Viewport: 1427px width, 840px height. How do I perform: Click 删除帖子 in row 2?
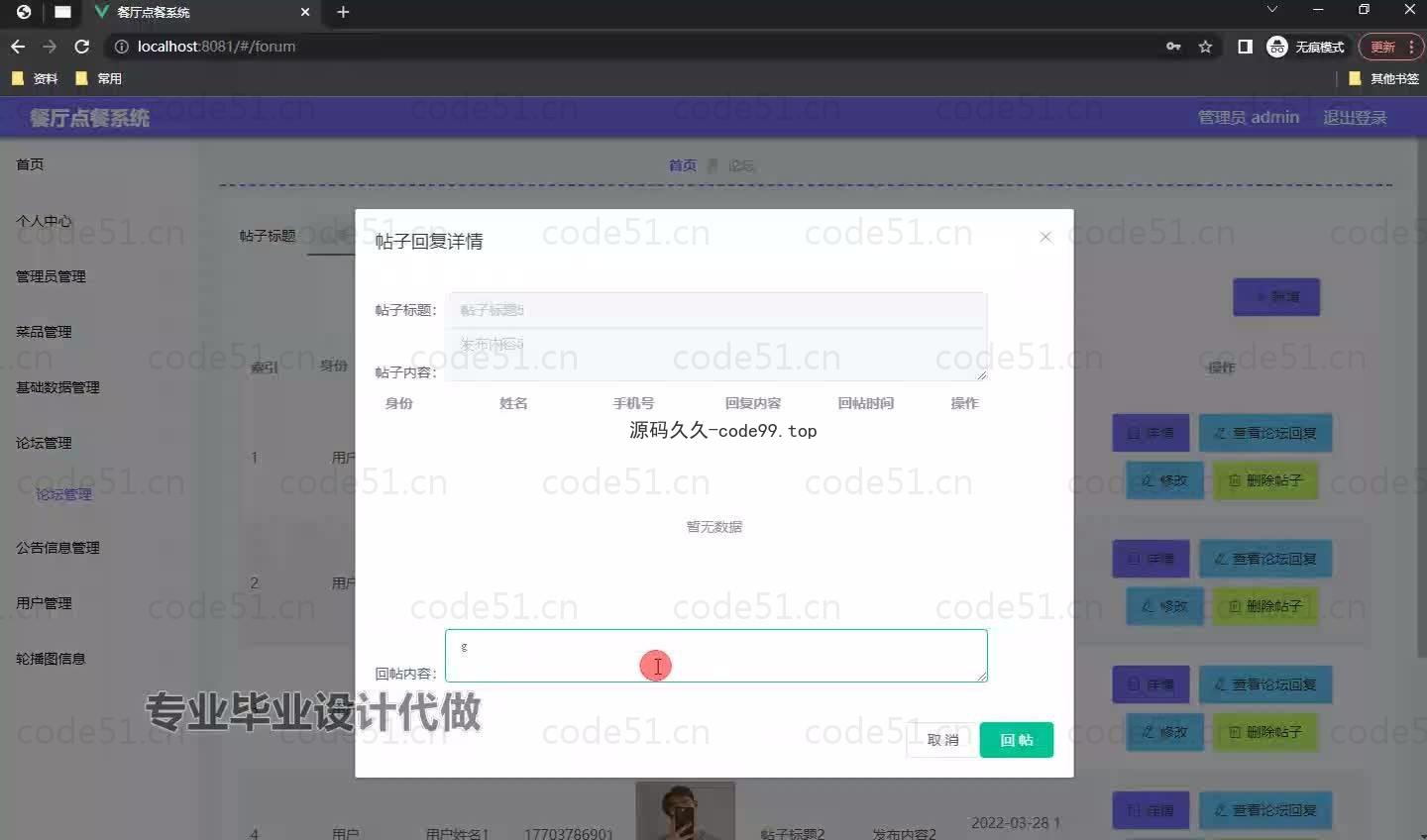[x=1265, y=606]
